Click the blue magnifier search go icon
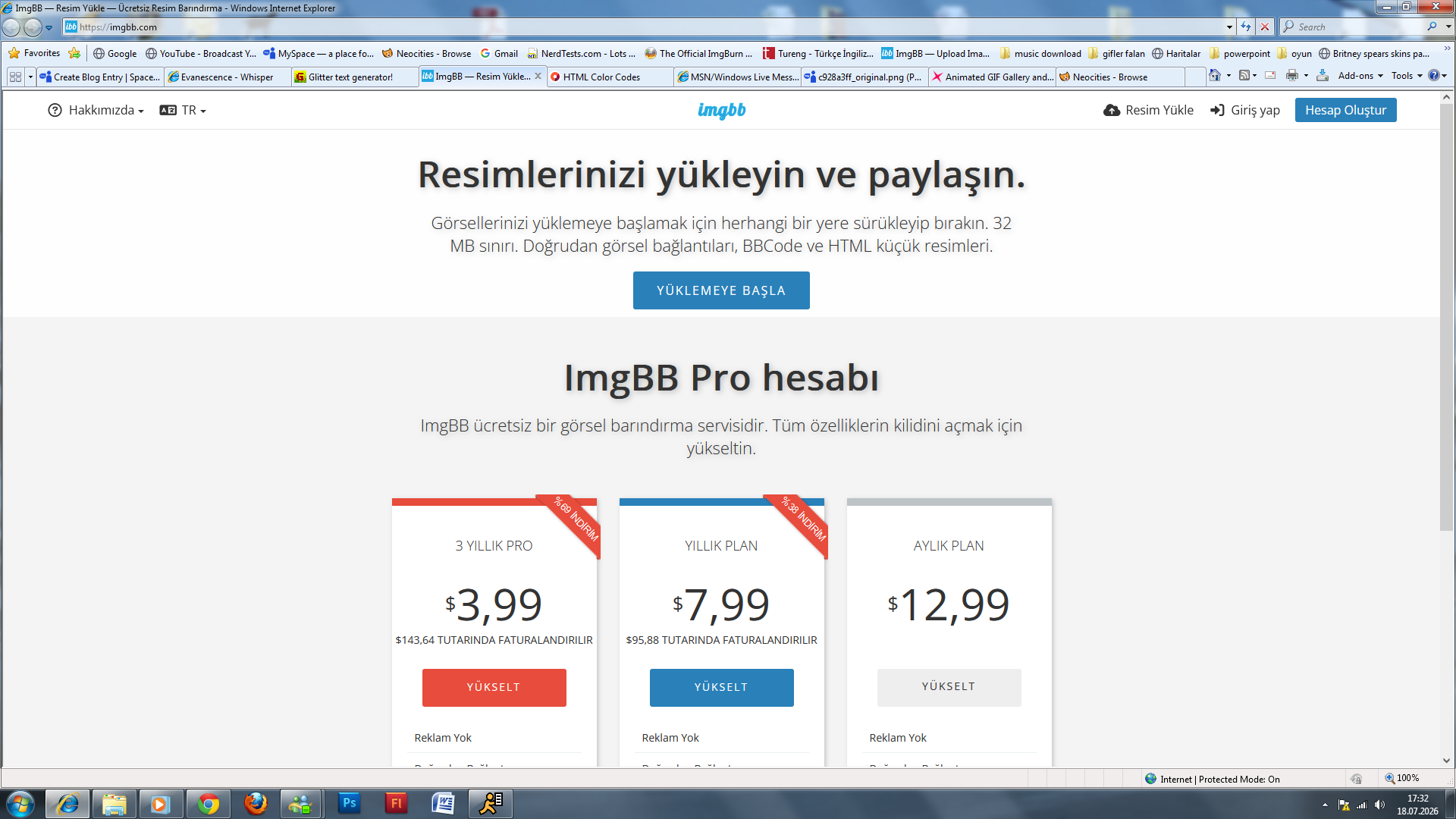The width and height of the screenshot is (1456, 819). (1432, 27)
